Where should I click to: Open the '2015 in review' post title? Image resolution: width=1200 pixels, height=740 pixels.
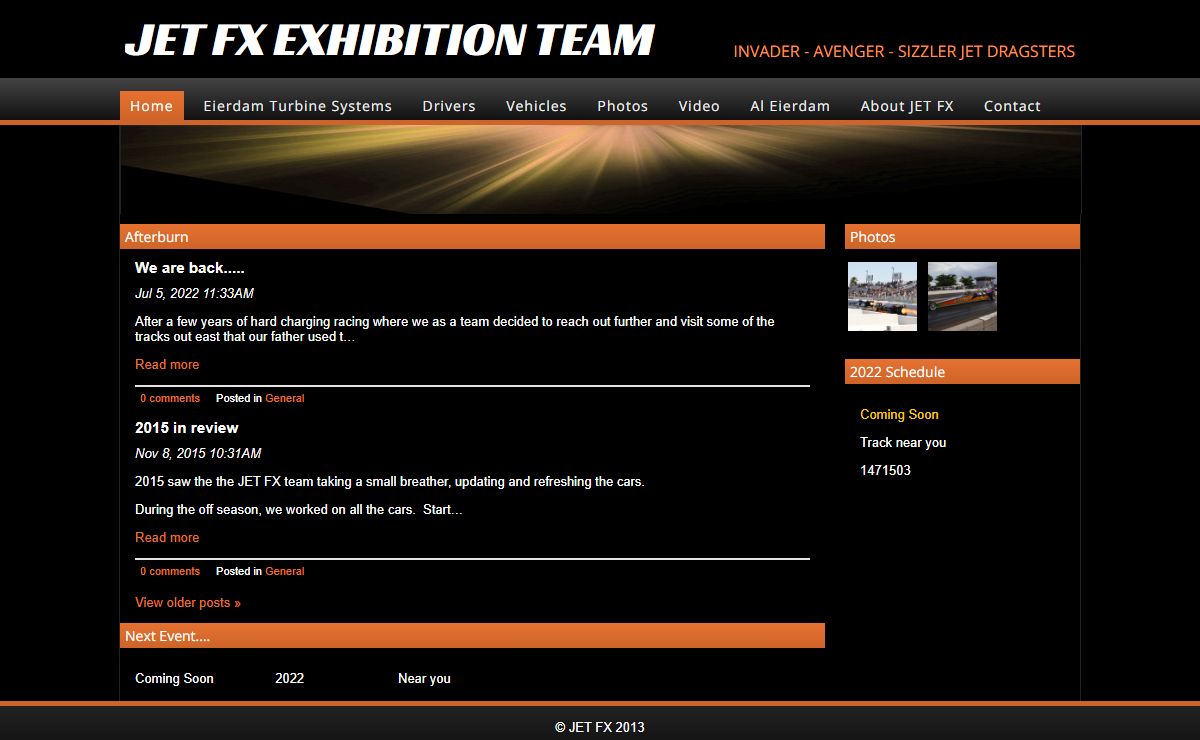(186, 428)
